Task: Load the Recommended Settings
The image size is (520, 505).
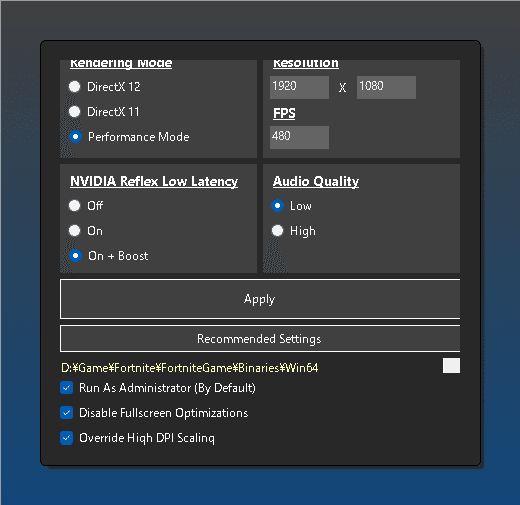Action: 260,339
